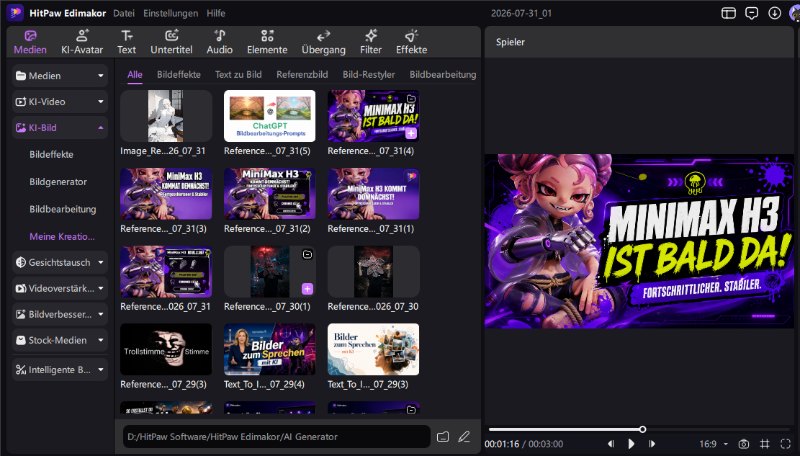
Task: Open the Effekte panel
Action: 412,42
